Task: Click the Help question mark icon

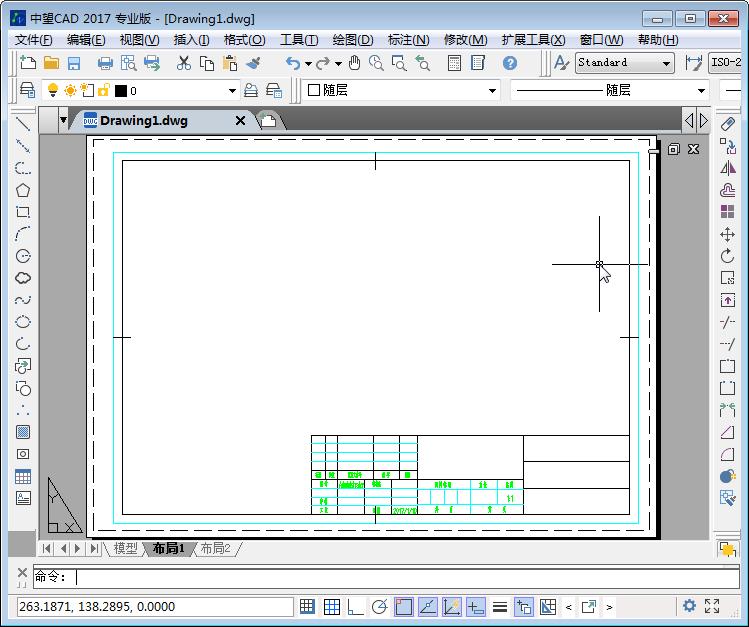Action: pos(510,63)
